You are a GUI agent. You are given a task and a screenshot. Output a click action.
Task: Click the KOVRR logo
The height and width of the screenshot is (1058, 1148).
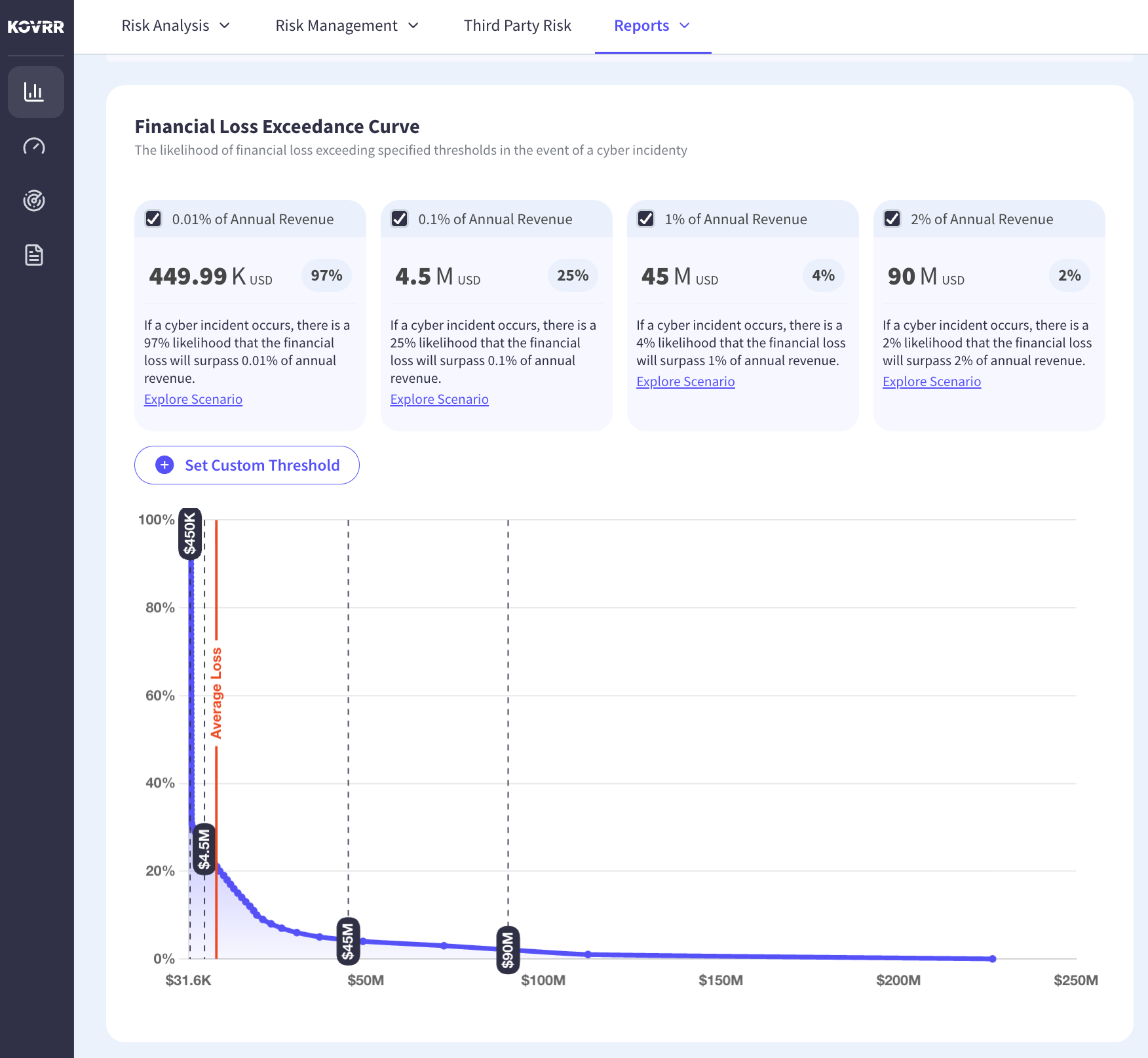pos(36,27)
